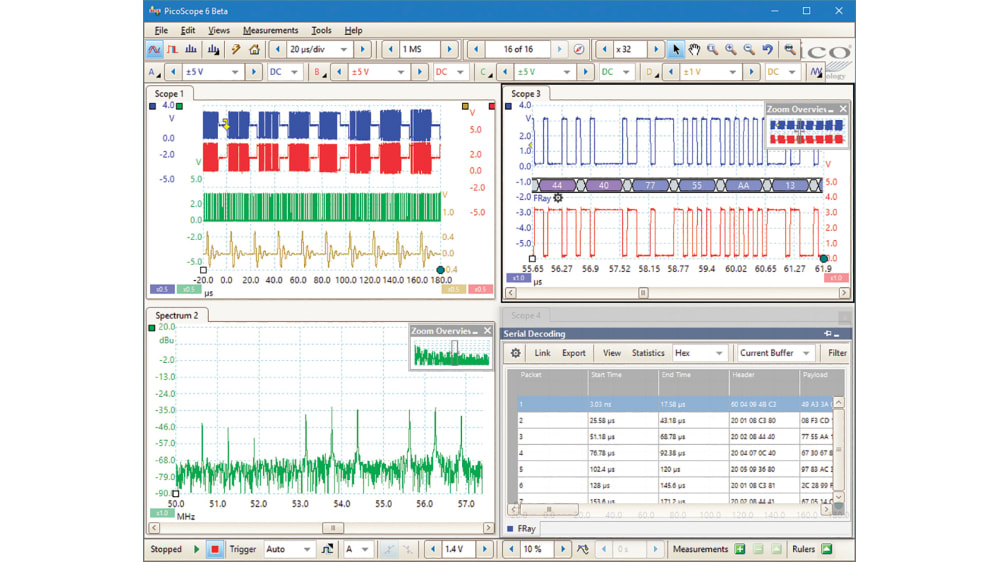
Task: Open the Channel C options button
Action: pyautogui.click(x=486, y=72)
